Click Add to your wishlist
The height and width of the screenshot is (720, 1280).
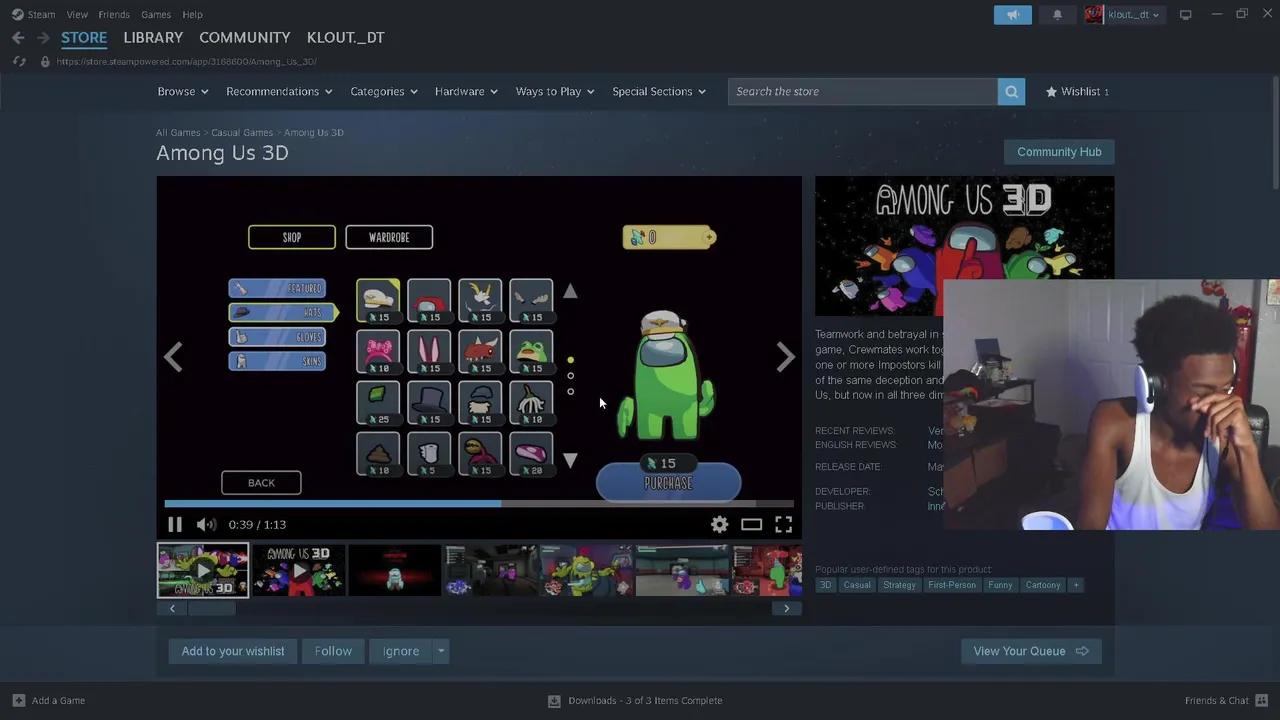pos(233,651)
